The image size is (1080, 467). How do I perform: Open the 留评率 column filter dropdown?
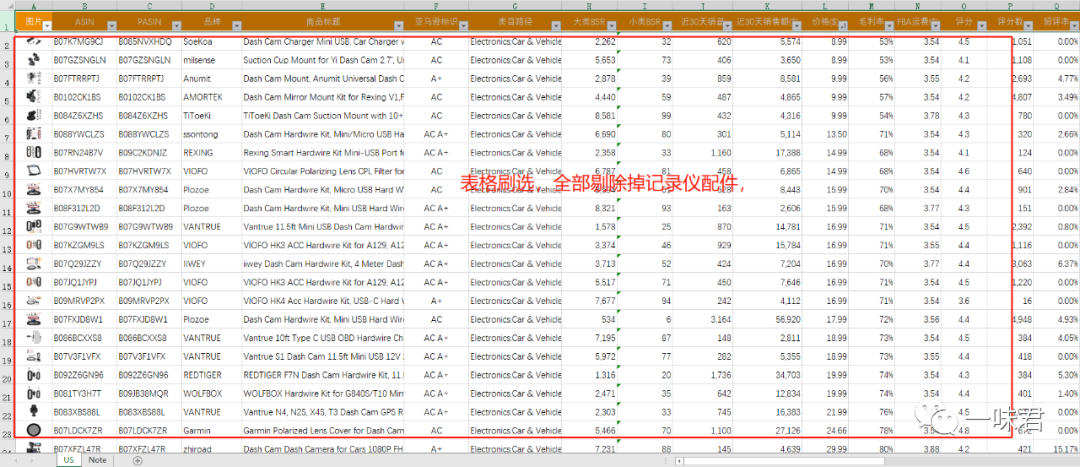(x=1074, y=25)
